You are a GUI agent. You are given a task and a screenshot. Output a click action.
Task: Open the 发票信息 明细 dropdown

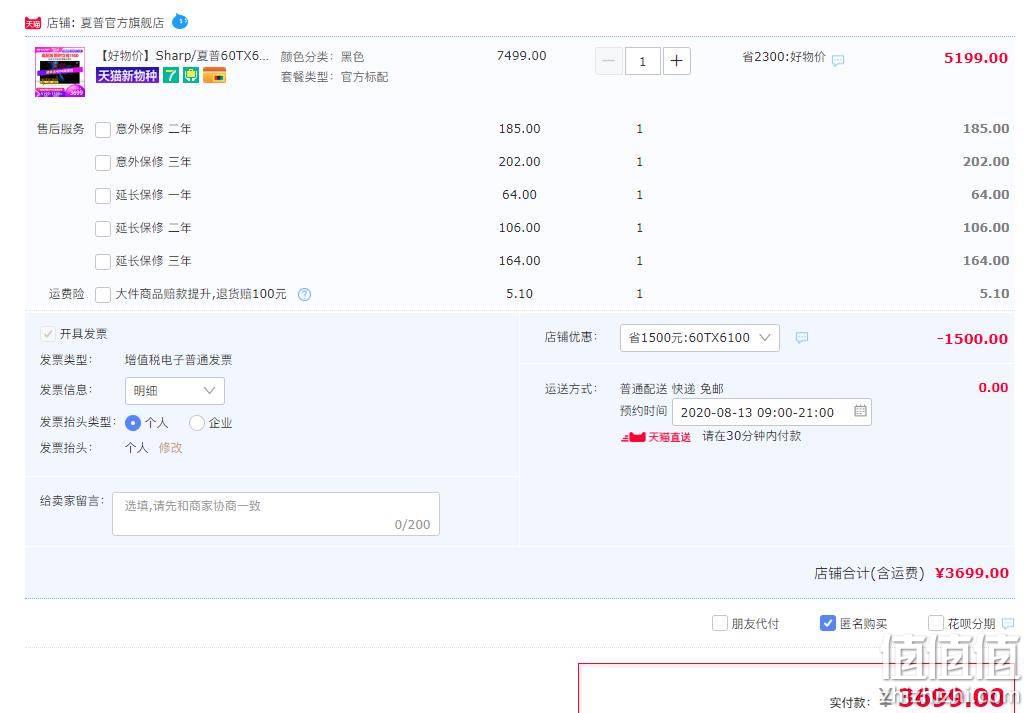[x=175, y=391]
